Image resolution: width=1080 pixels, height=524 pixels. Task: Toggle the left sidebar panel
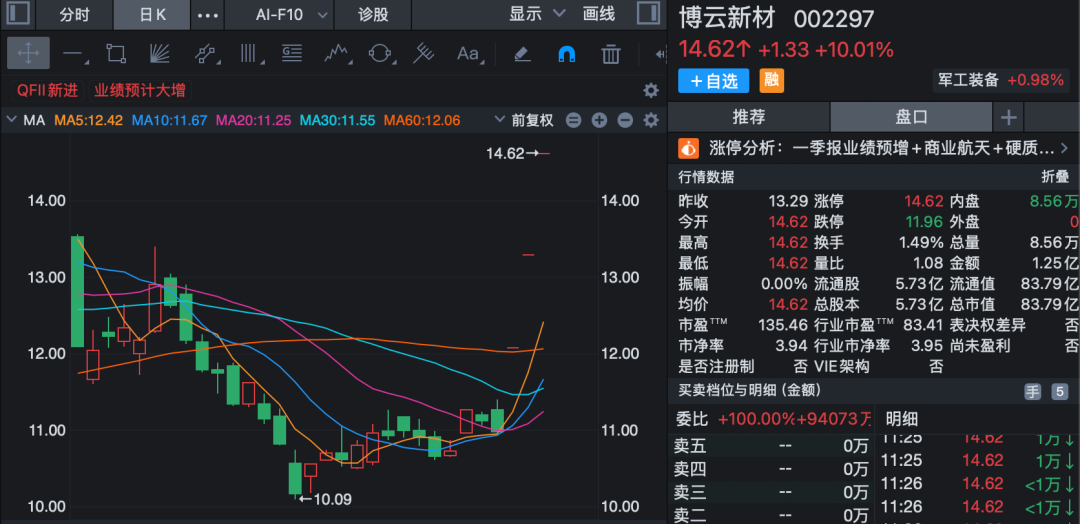(19, 14)
